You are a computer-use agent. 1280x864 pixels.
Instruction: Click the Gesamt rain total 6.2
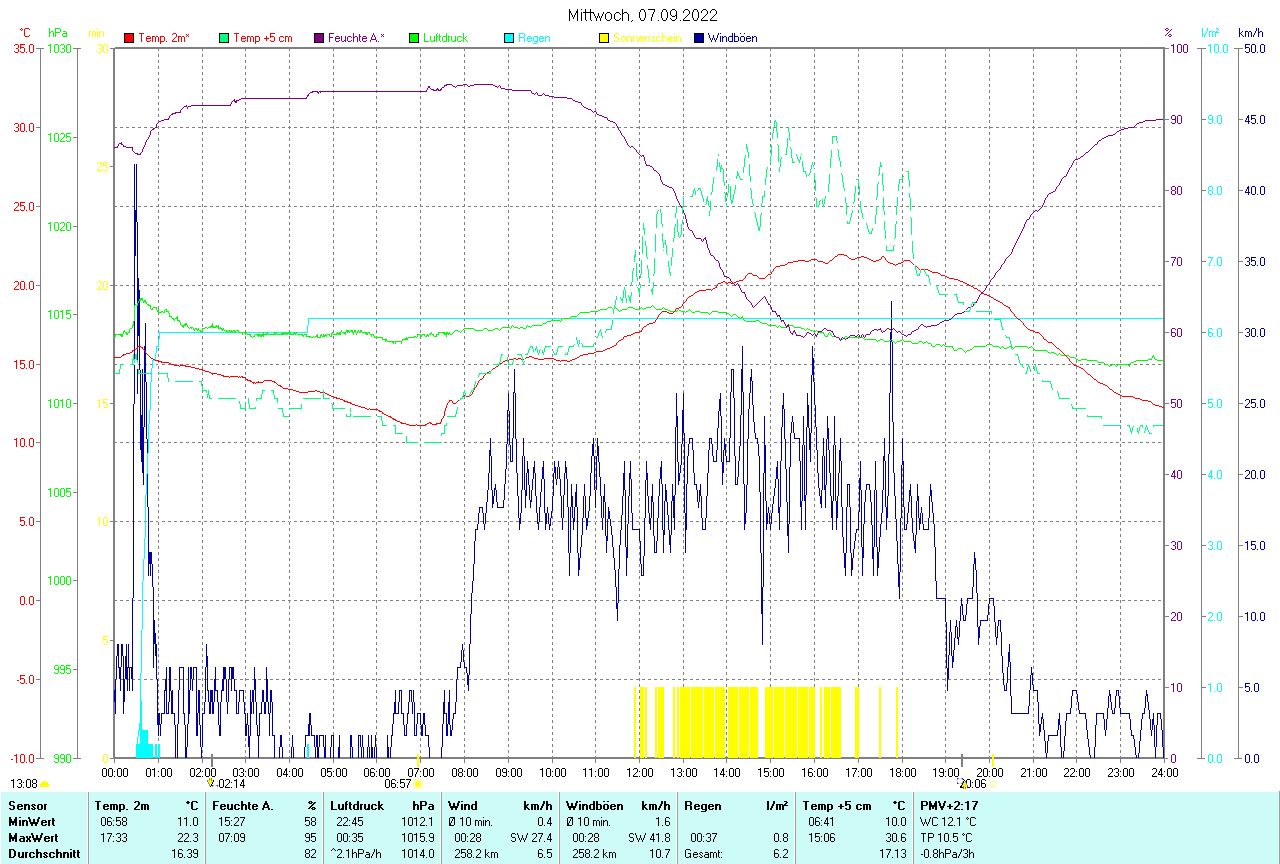pos(779,853)
